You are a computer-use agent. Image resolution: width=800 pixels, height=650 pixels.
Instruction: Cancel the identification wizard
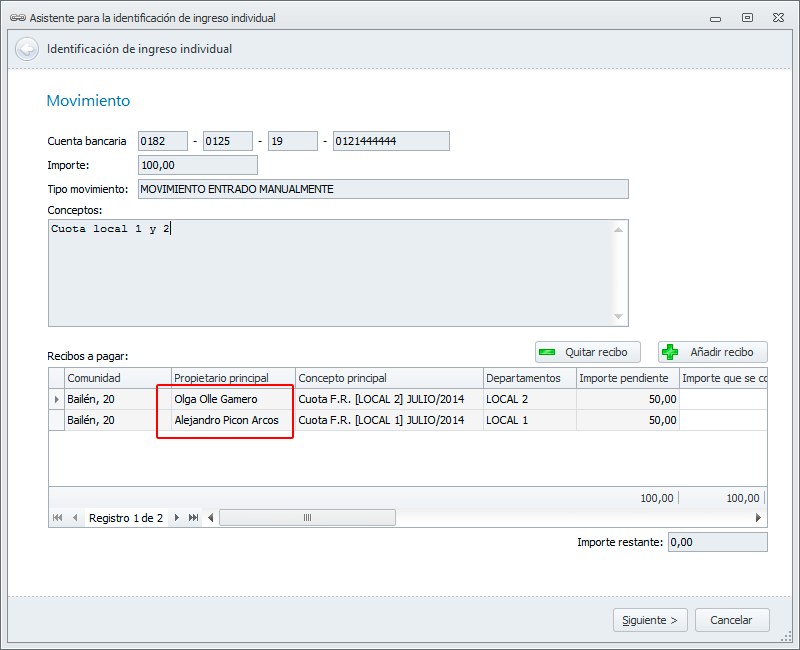732,620
